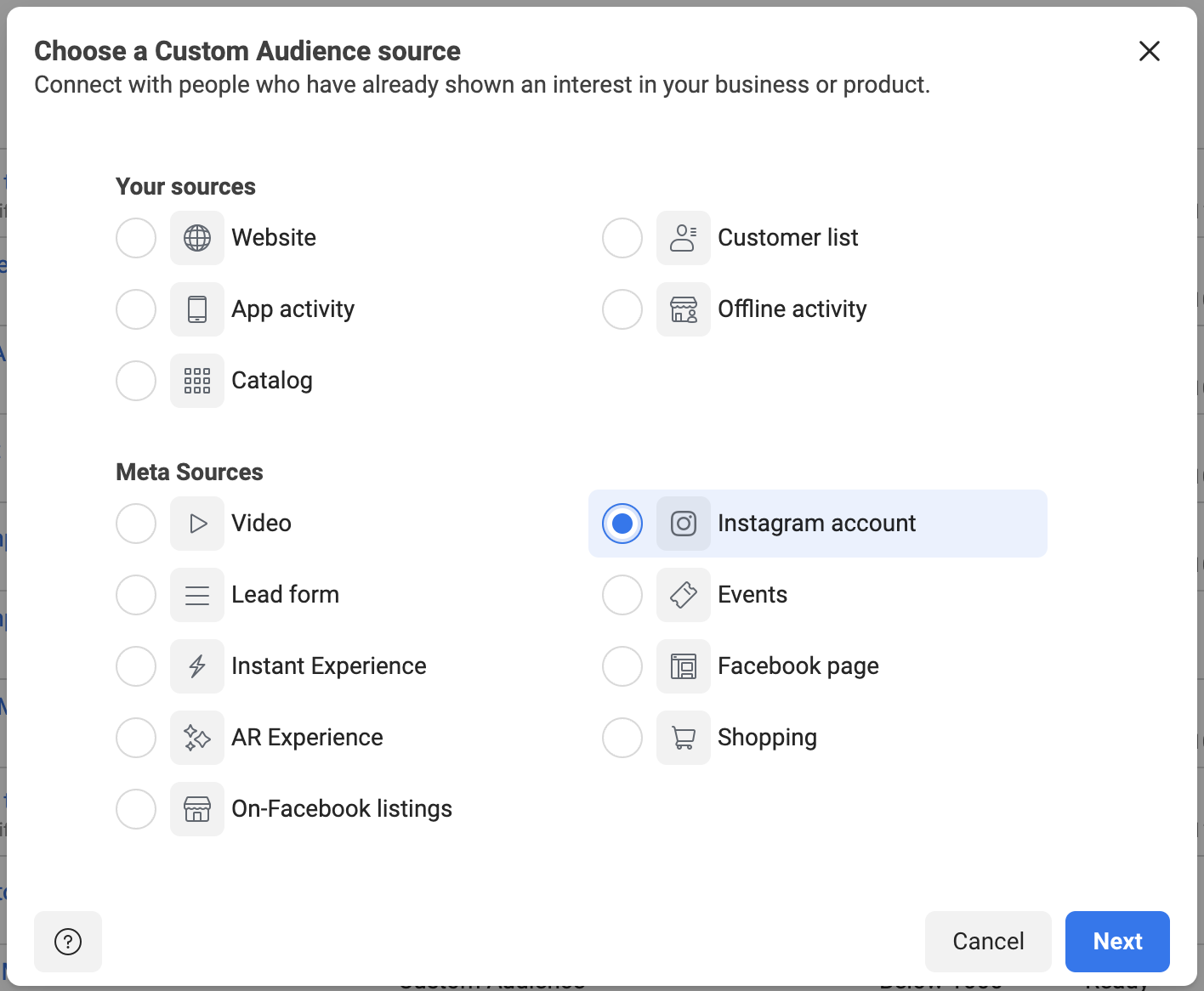
Task: Click the App activity phone icon
Action: pyautogui.click(x=197, y=309)
